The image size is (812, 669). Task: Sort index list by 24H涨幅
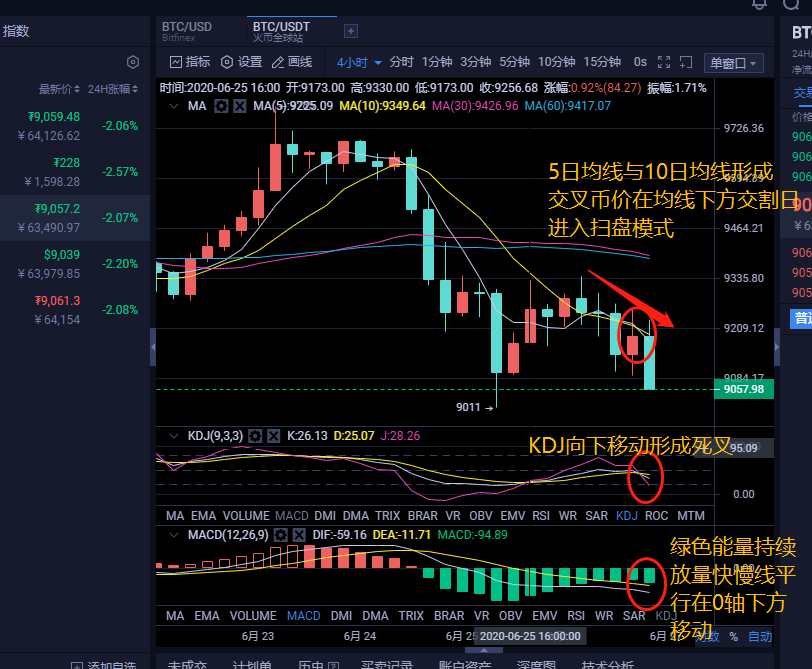(x=118, y=88)
